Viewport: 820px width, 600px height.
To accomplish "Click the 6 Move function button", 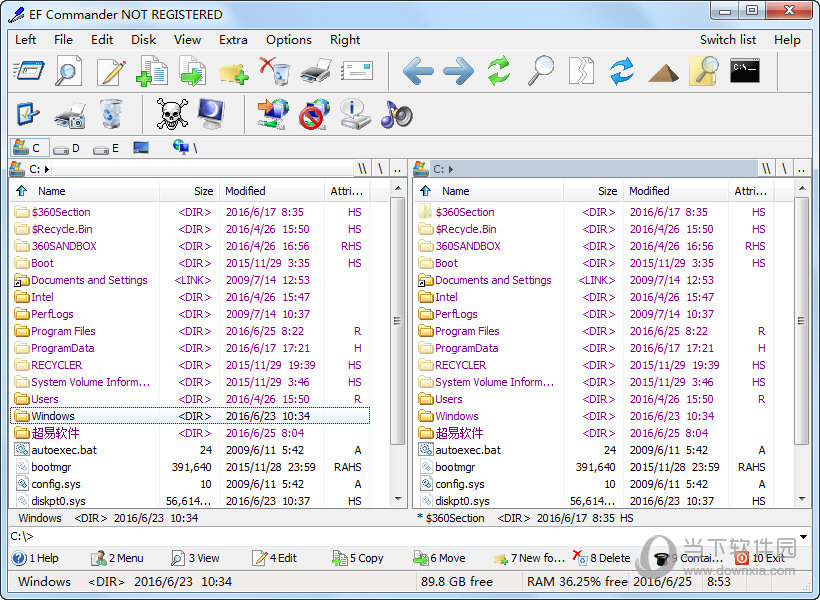I will [x=439, y=558].
